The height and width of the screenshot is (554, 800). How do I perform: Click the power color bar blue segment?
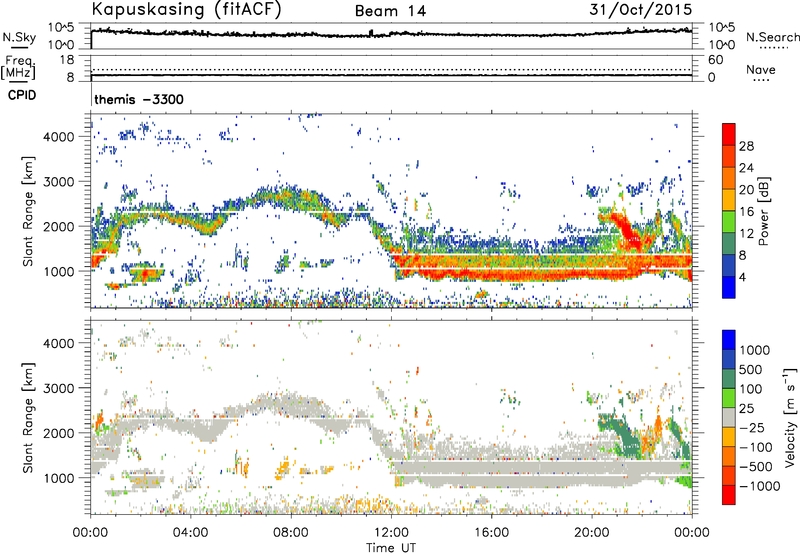[729, 288]
